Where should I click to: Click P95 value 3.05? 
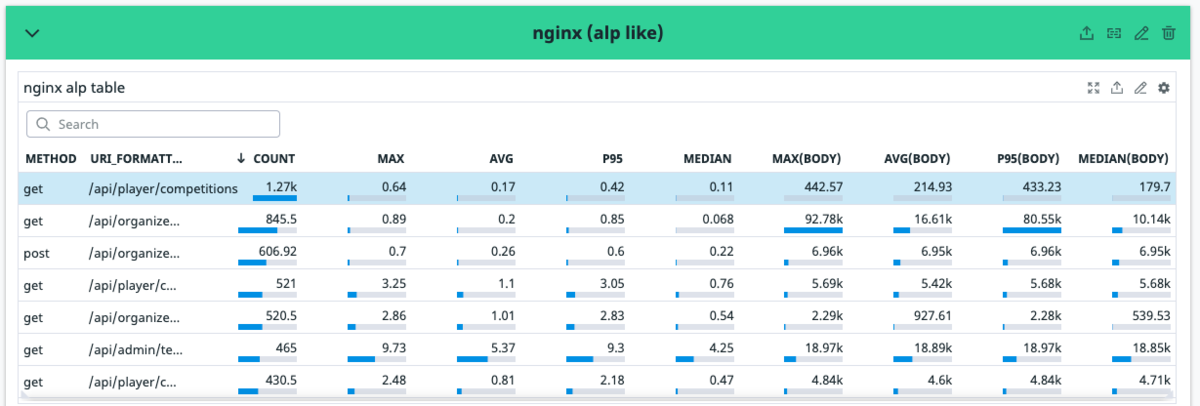pyautogui.click(x=611, y=284)
